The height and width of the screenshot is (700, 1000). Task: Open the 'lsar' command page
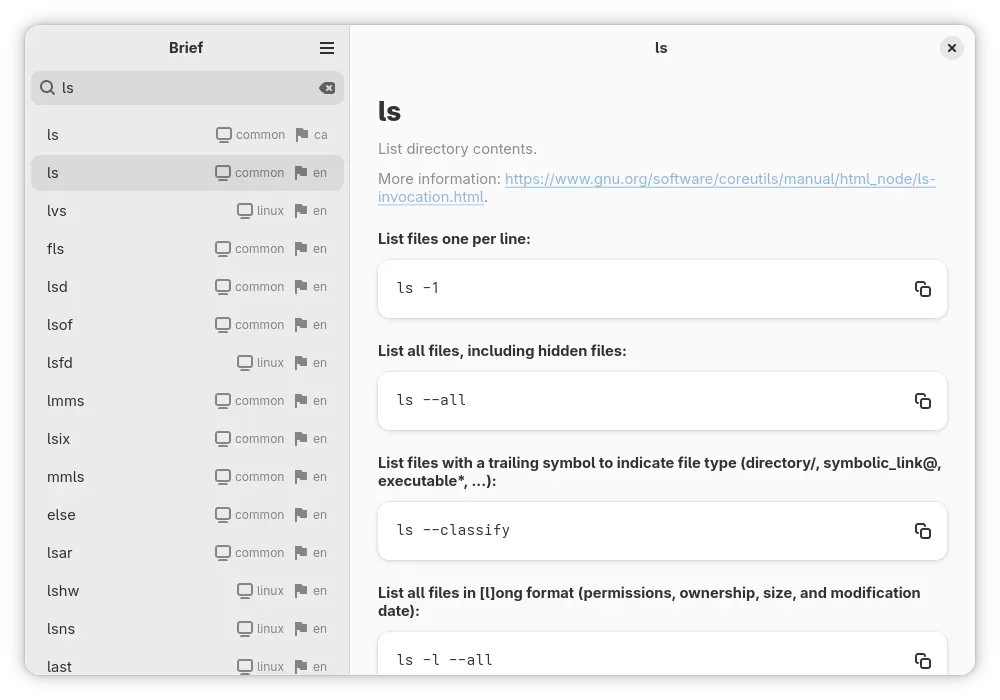pyautogui.click(x=187, y=553)
